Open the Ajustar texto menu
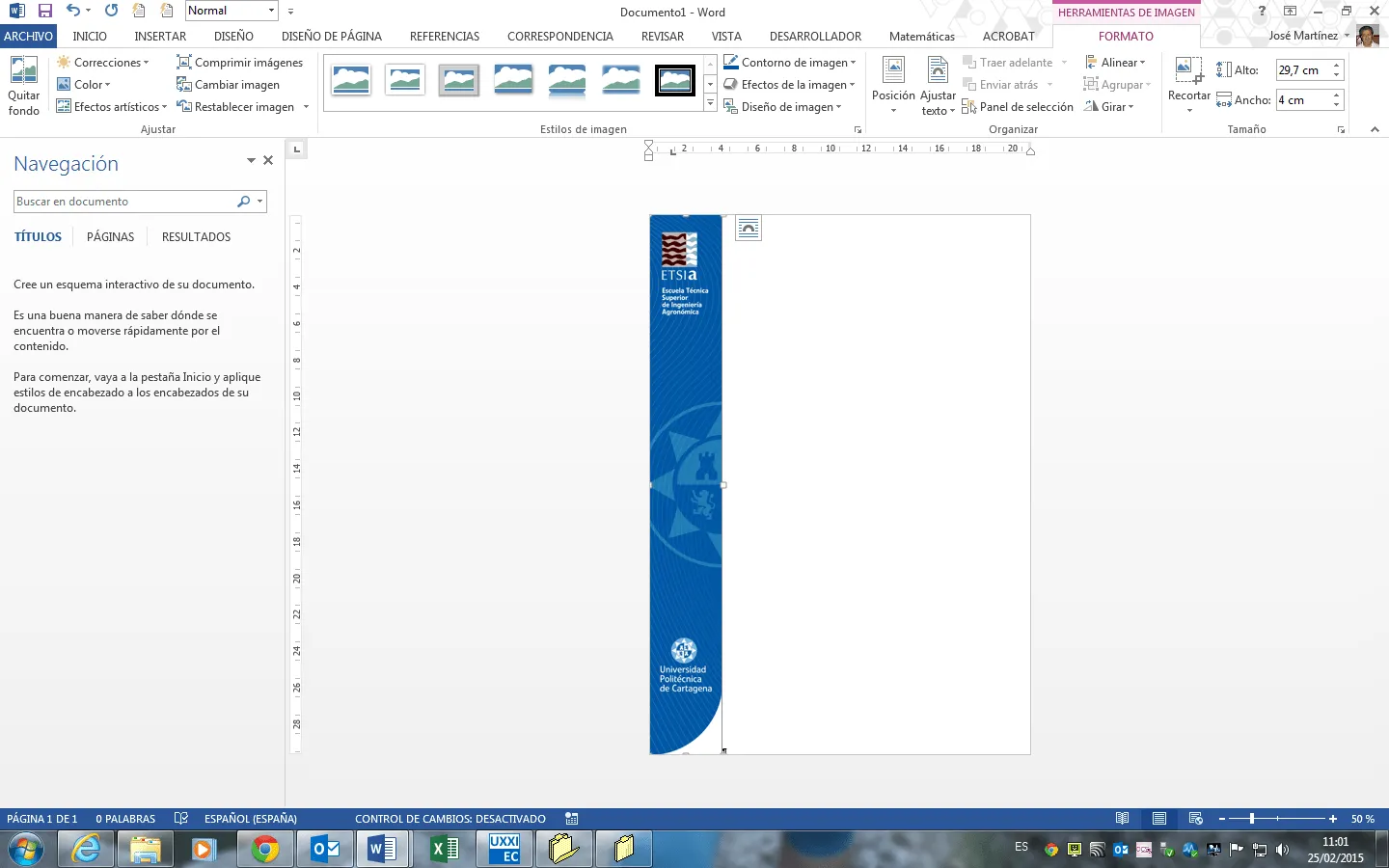 tap(937, 86)
